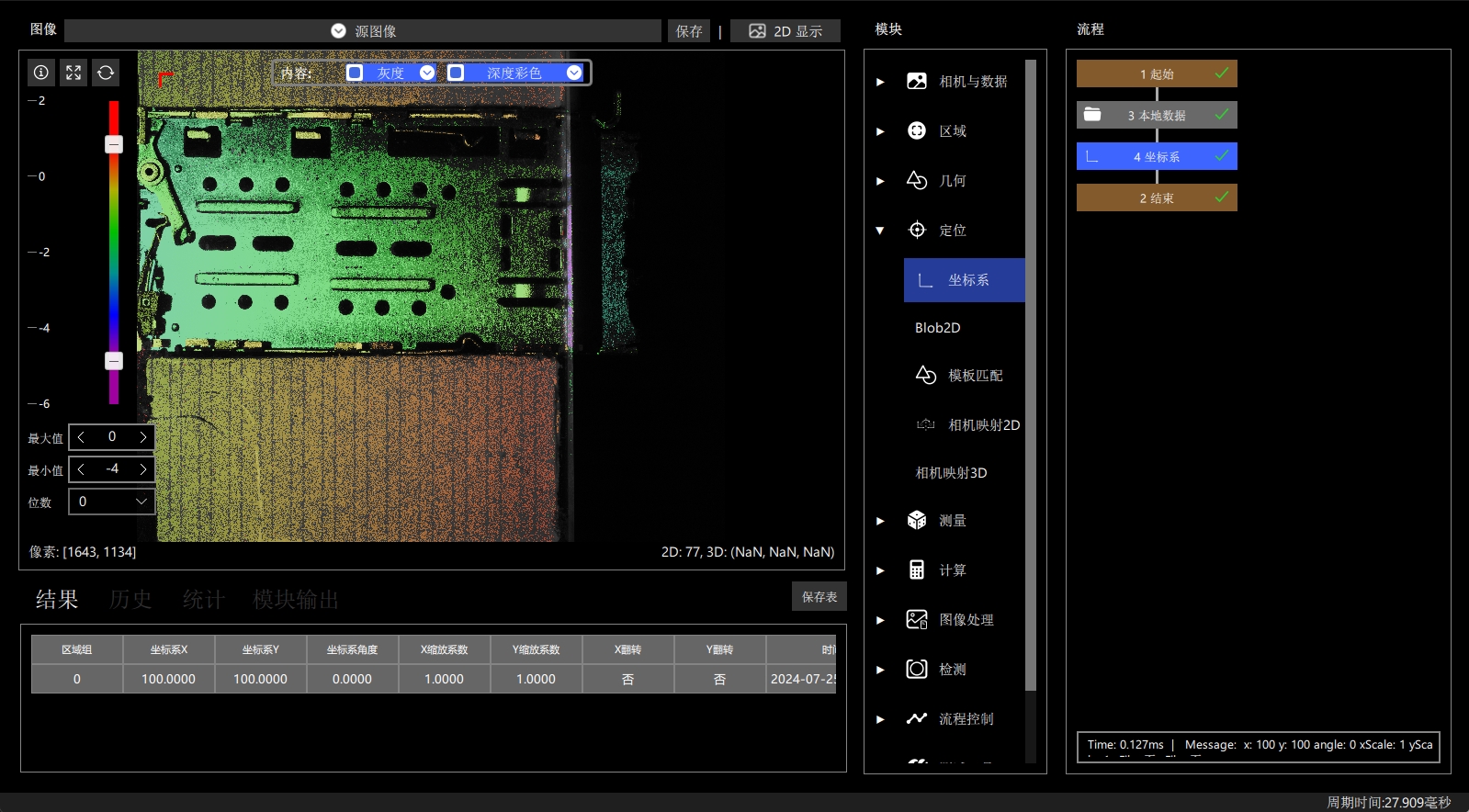Image resolution: width=1469 pixels, height=812 pixels.
Task: Select the 1 起始 flow node
Action: coord(1157,73)
